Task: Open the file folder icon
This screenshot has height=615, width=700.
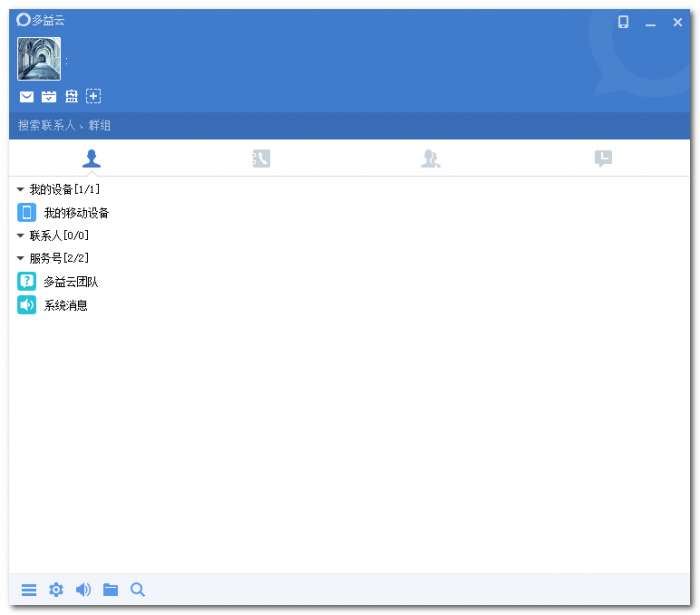Action: tap(111, 590)
